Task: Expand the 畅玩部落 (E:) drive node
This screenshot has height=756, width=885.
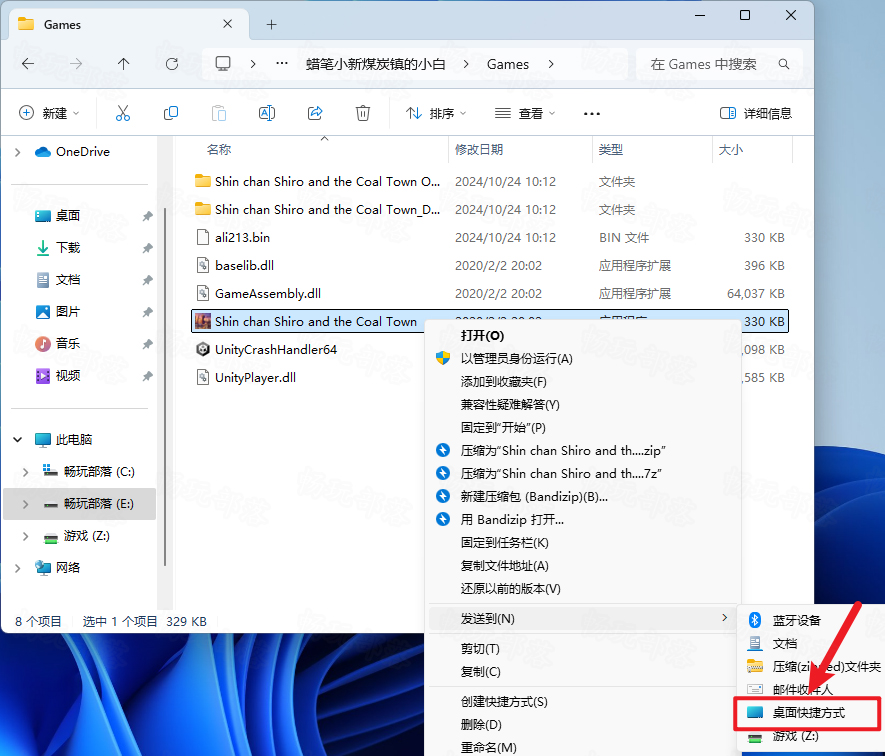Action: pyautogui.click(x=25, y=504)
